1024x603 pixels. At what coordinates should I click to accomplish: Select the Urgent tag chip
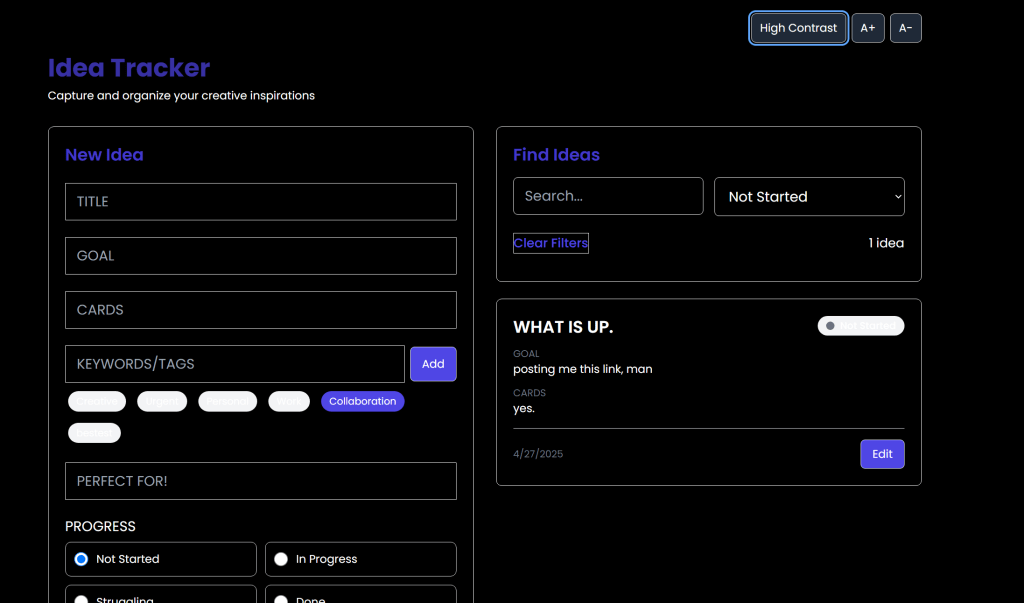point(162,401)
